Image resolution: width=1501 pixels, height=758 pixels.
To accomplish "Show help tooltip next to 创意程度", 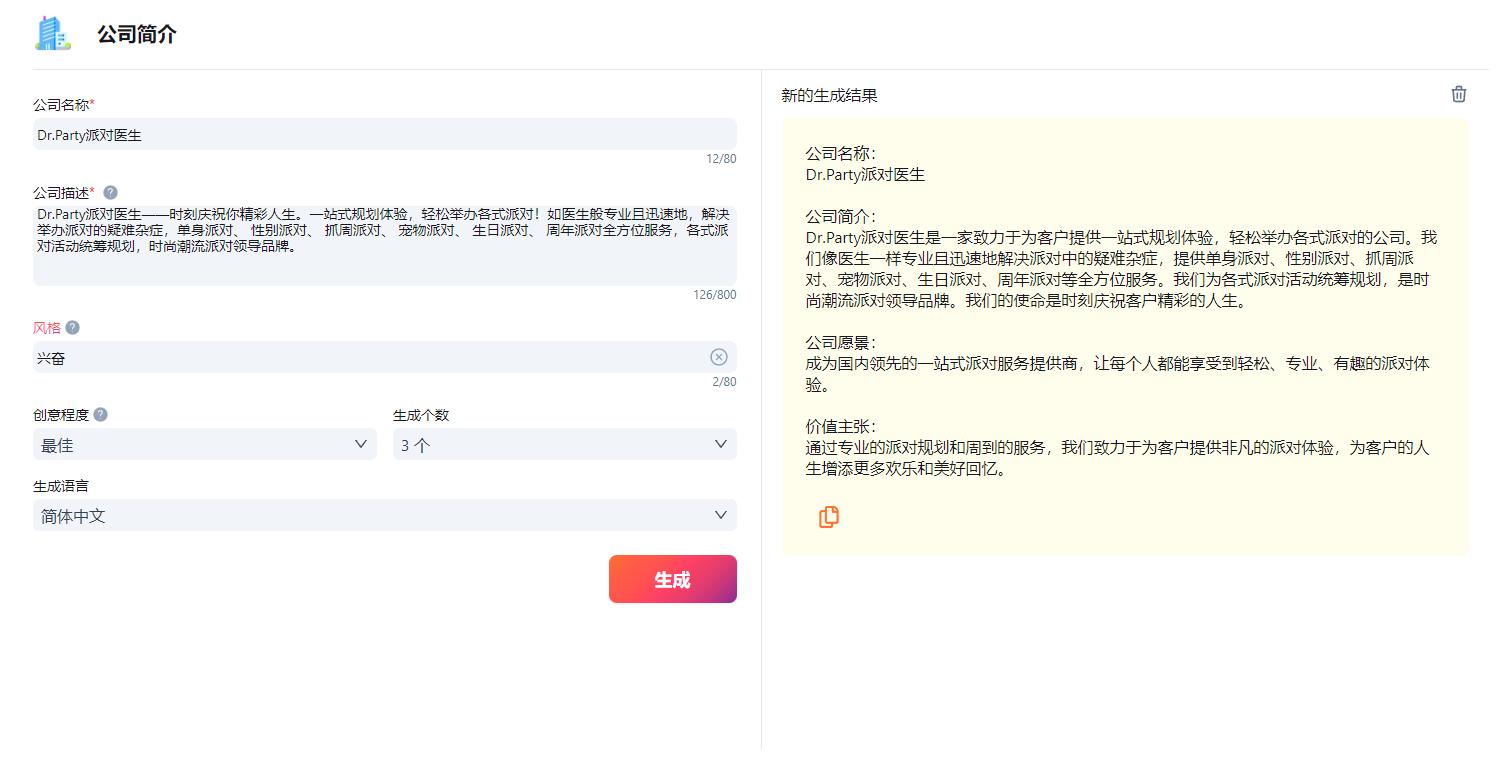I will [x=100, y=414].
